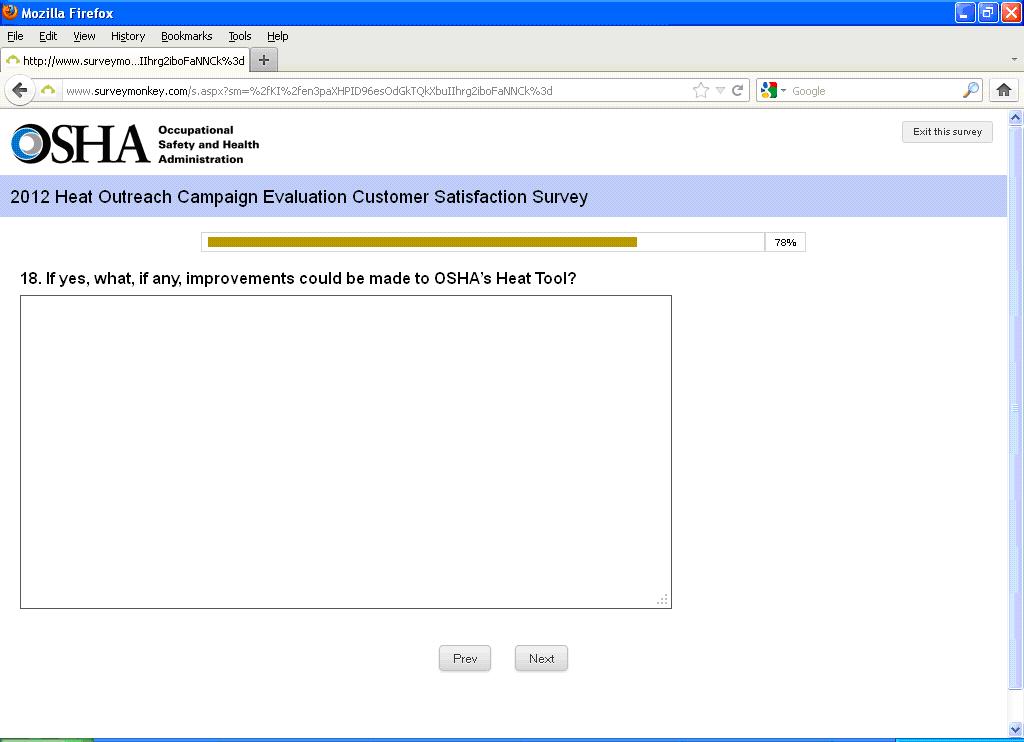Click the Reload page icon

pyautogui.click(x=738, y=91)
